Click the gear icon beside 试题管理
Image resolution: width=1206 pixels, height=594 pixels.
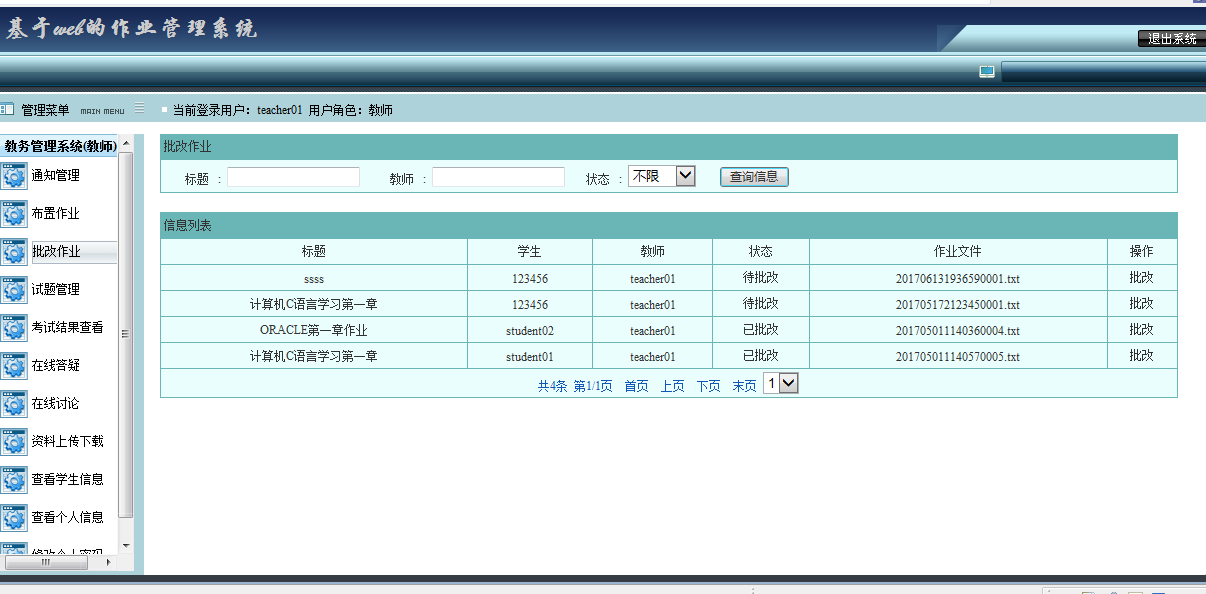14,290
